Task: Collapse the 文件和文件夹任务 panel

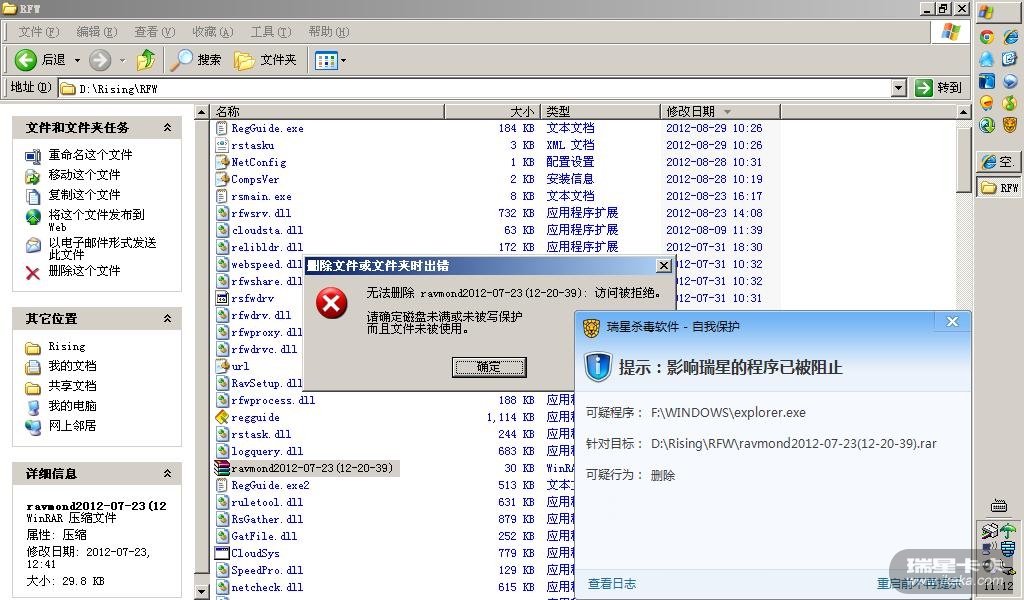Action: click(x=167, y=127)
